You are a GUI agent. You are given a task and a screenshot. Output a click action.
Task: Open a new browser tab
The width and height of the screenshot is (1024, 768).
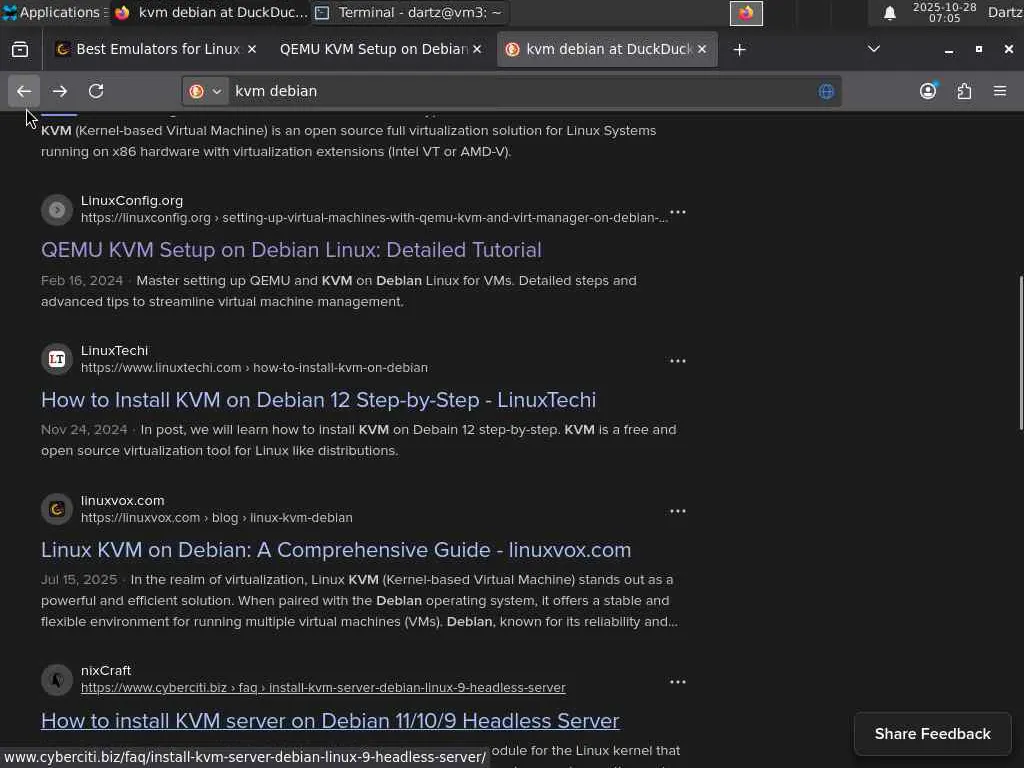point(739,50)
